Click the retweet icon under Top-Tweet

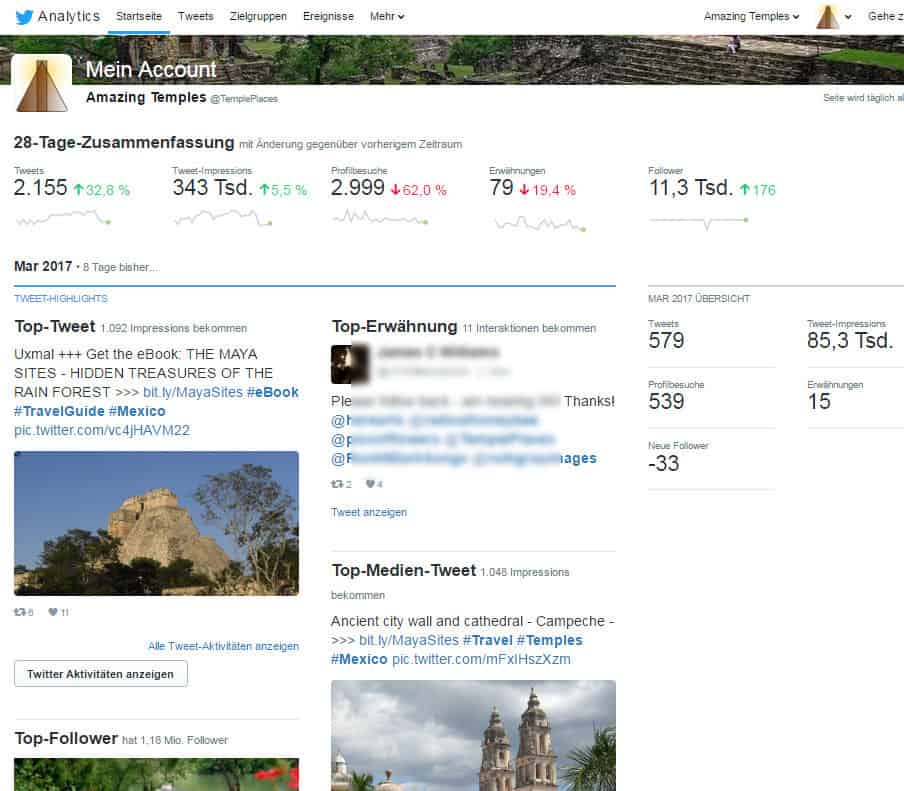[x=20, y=612]
